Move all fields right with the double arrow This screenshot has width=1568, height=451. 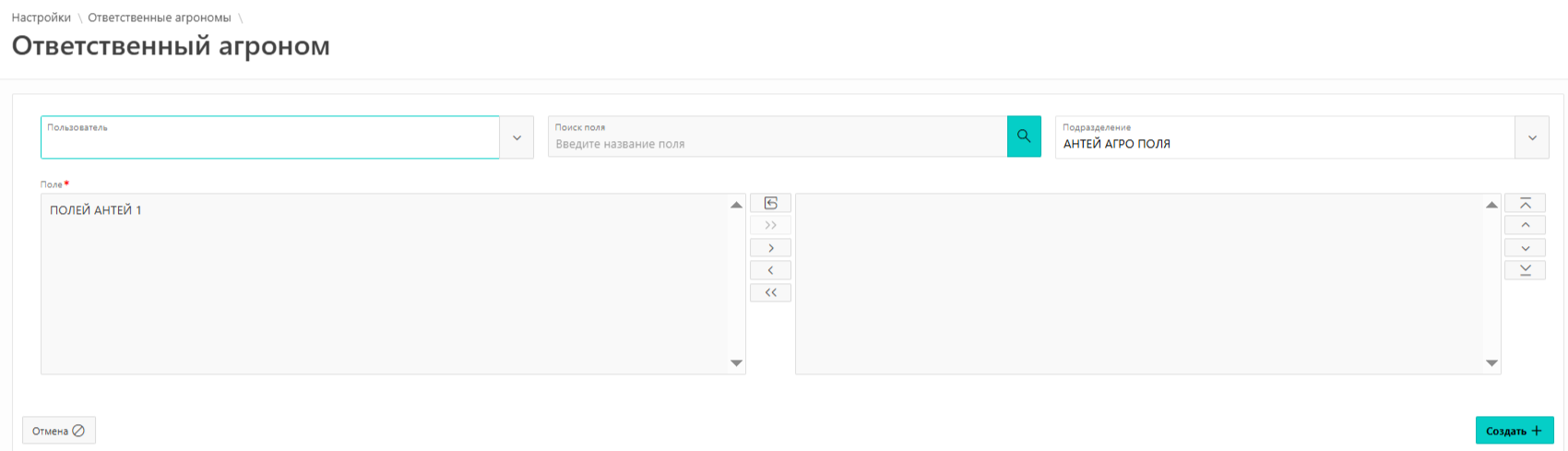[x=770, y=225]
